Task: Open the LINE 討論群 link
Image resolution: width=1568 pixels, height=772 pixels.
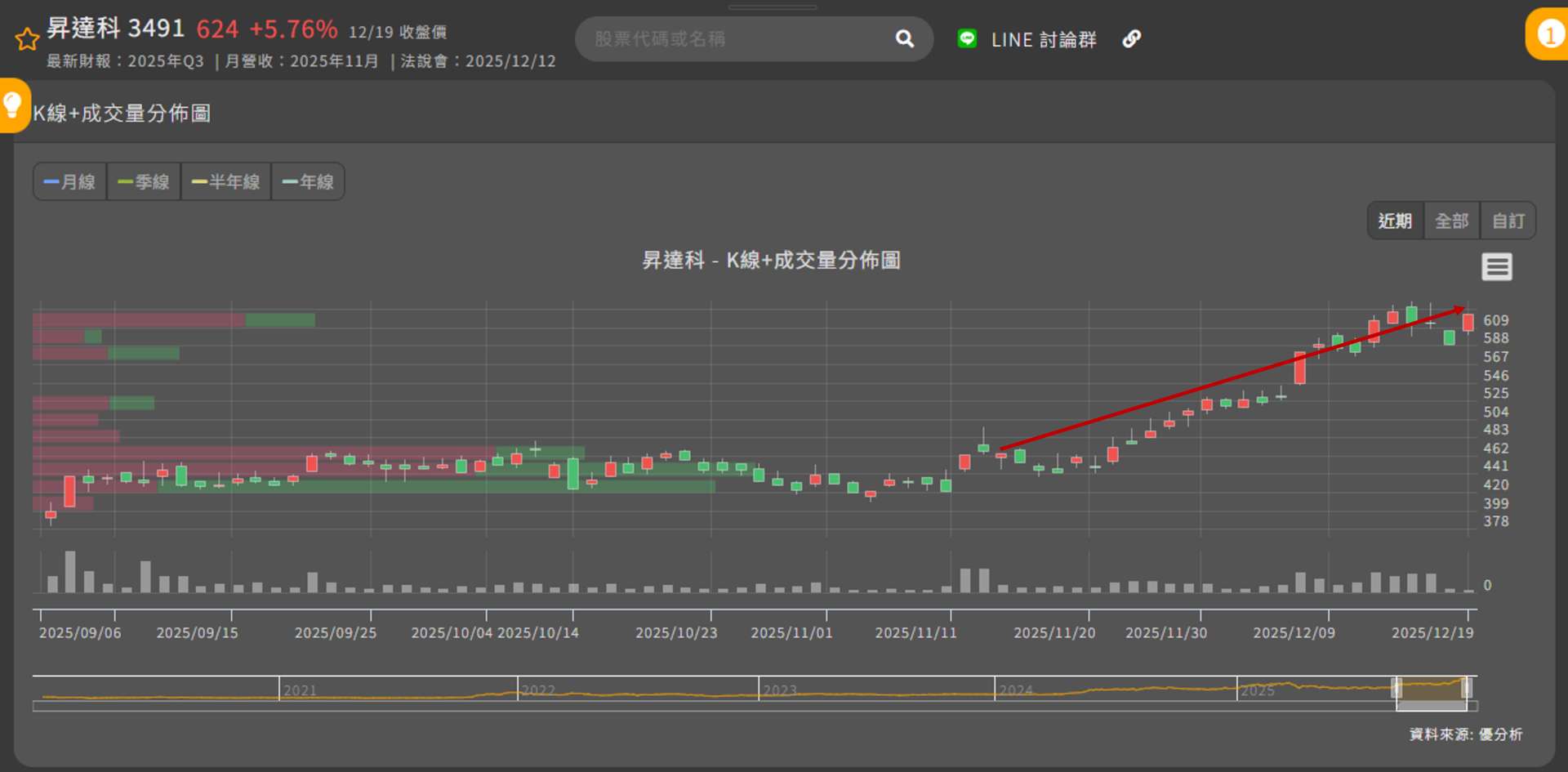Action: (x=1043, y=39)
